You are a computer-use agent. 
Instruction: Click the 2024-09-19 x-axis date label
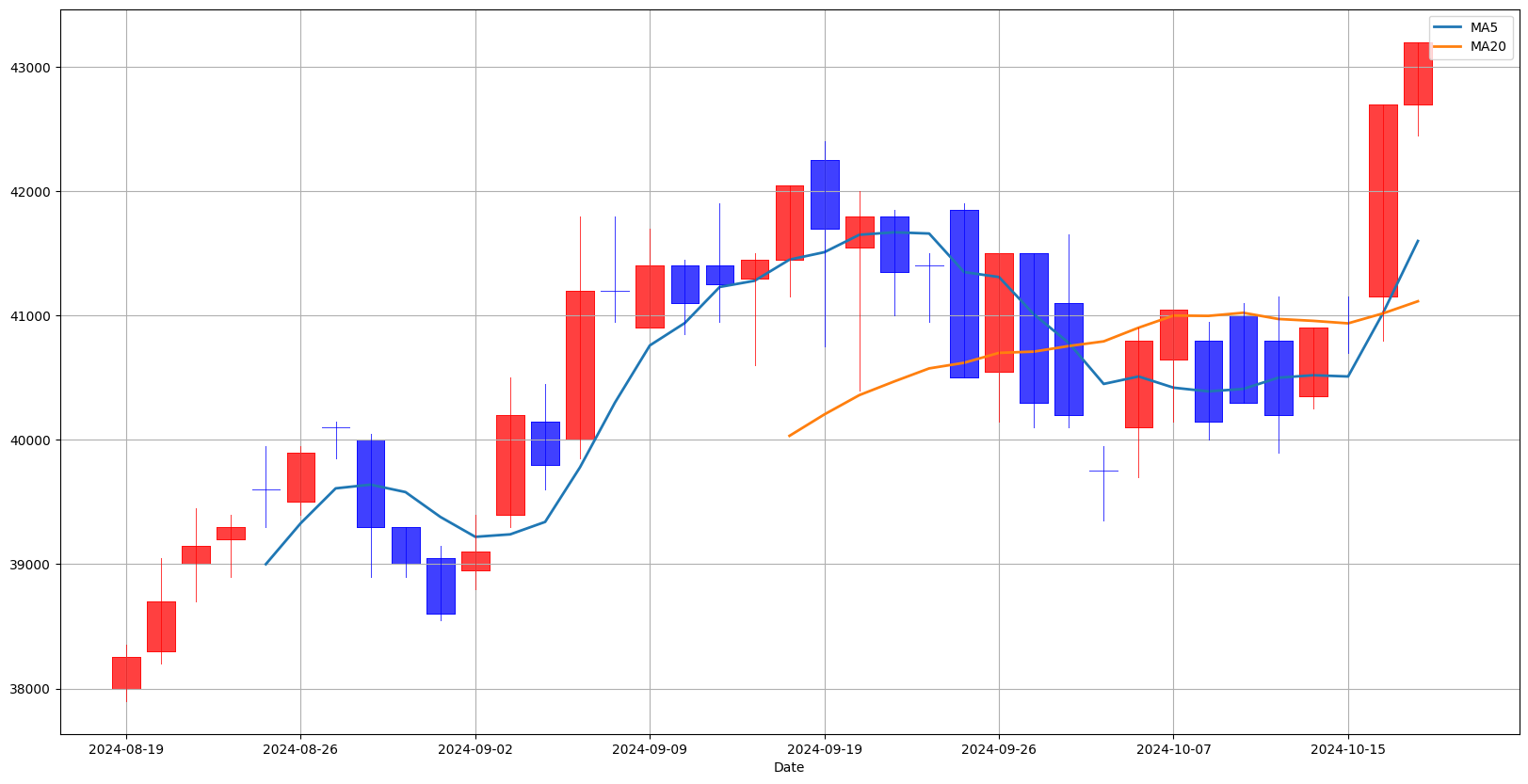point(825,750)
